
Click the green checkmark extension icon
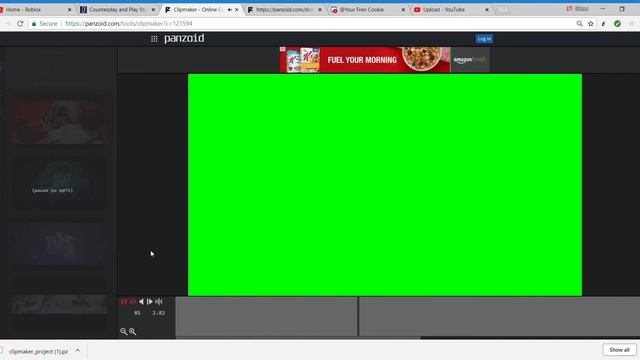pyautogui.click(x=617, y=24)
